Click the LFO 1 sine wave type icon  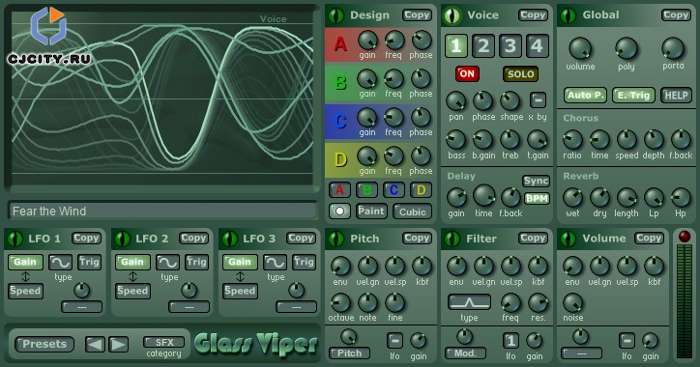[x=60, y=262]
